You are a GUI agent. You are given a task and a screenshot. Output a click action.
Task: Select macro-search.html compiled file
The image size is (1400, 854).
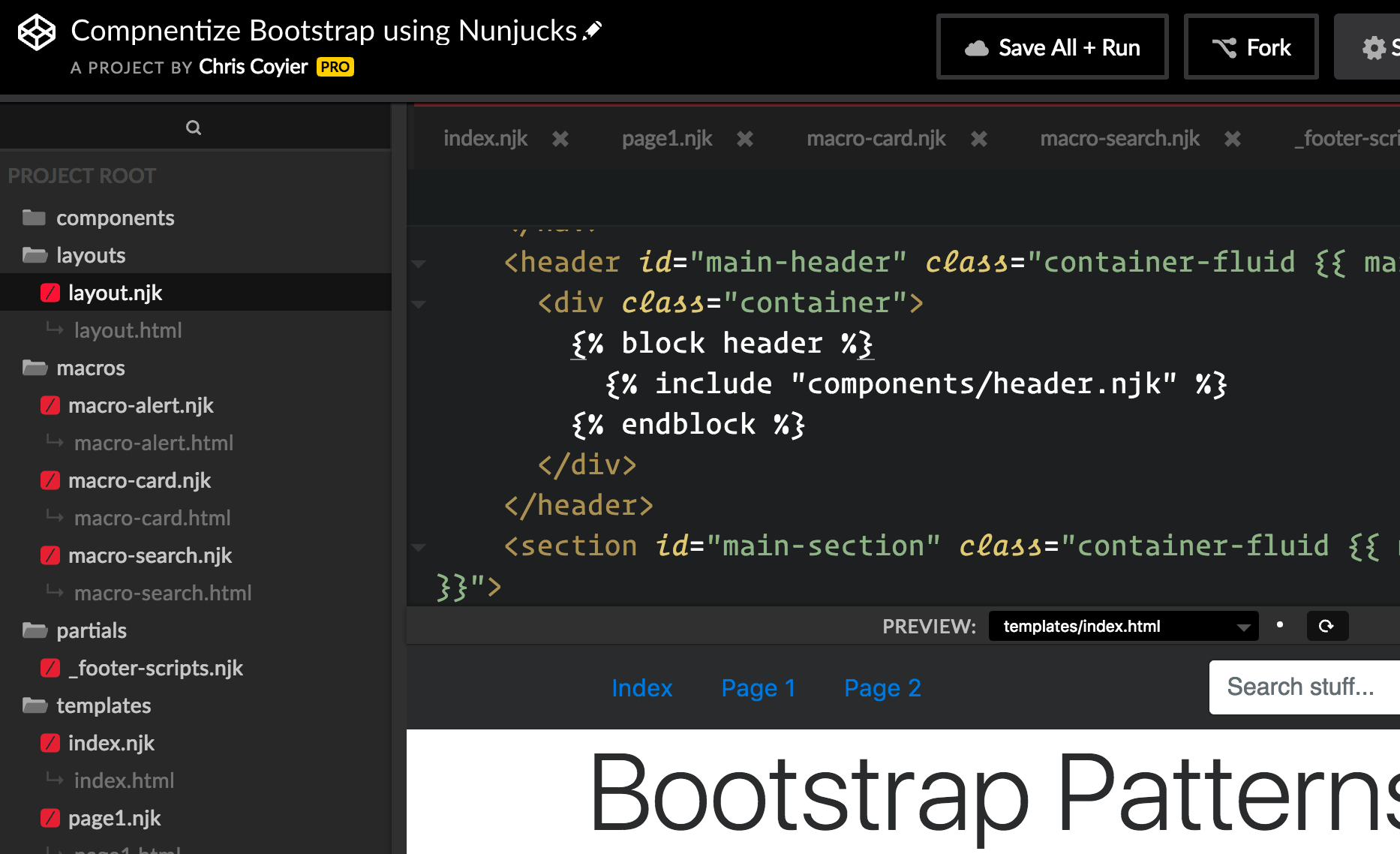[163, 593]
